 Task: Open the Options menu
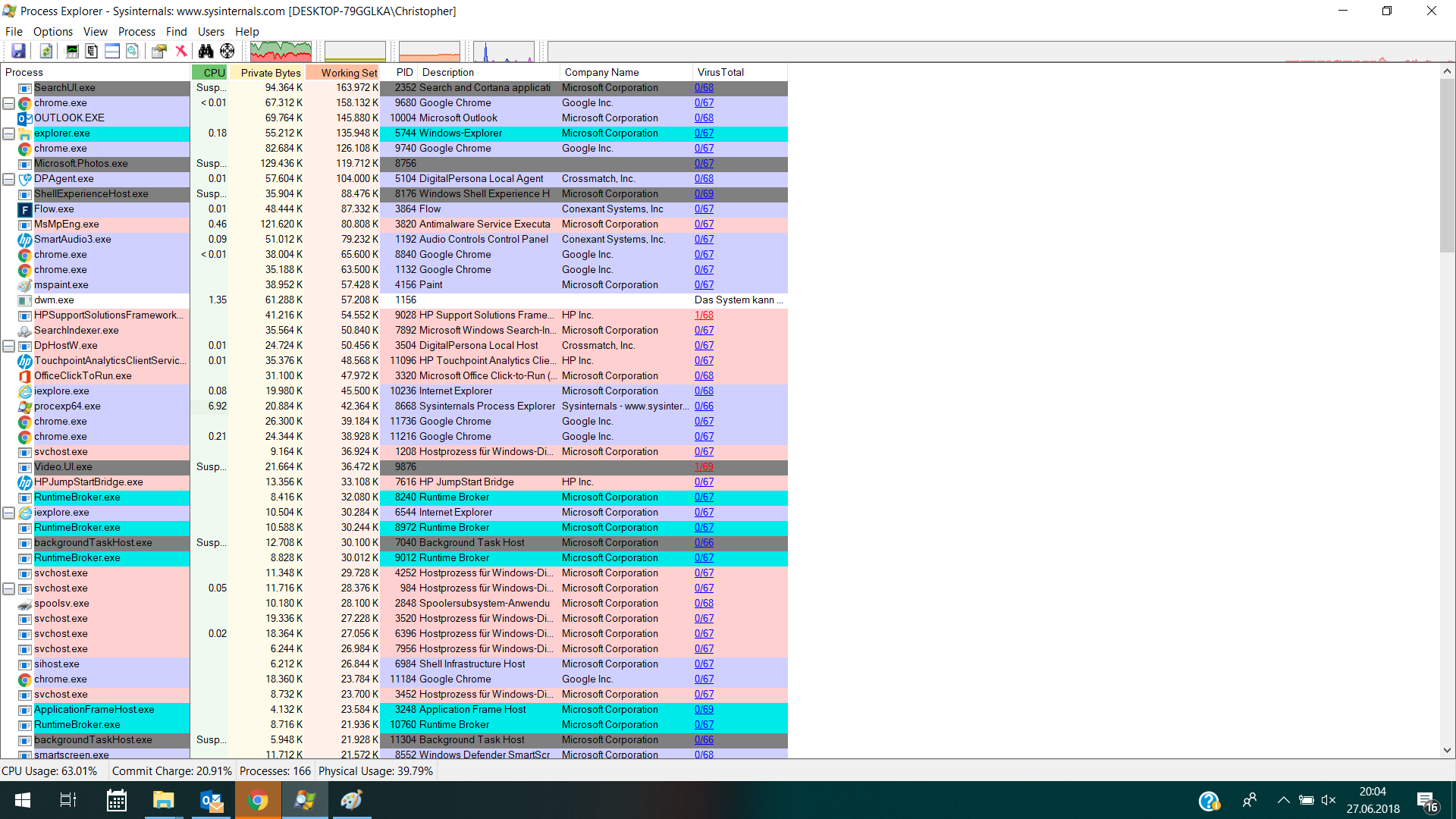click(x=52, y=31)
